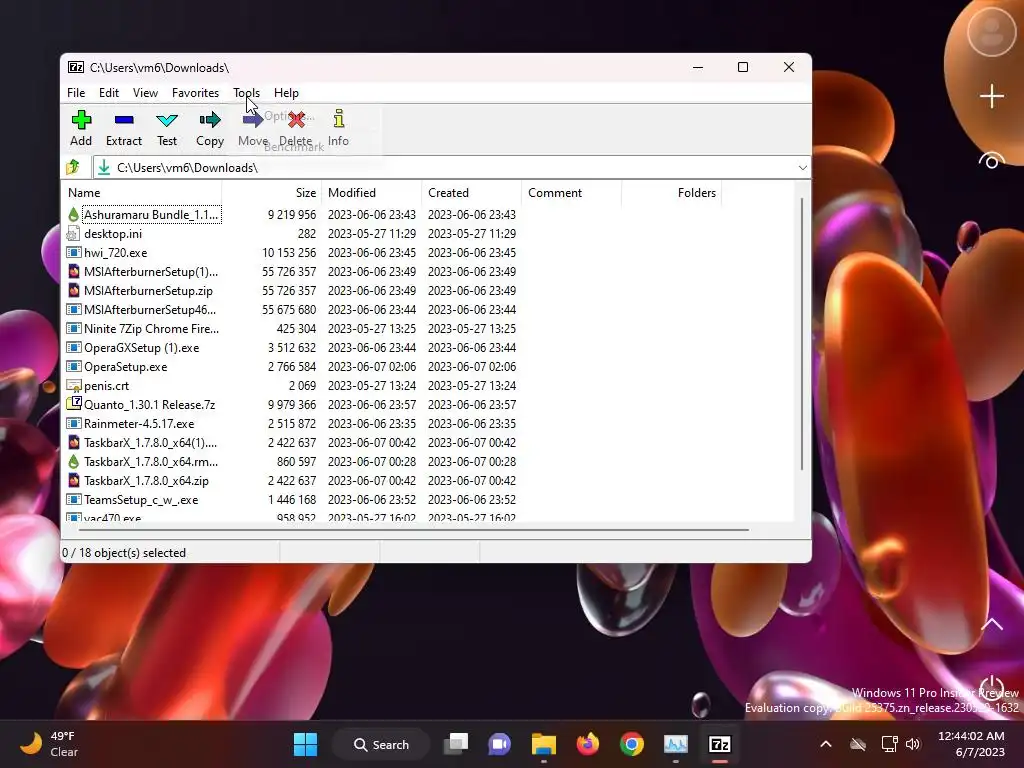Viewport: 1024px width, 768px height.
Task: Select the hwi_720.exe file icon
Action: [x=73, y=253]
